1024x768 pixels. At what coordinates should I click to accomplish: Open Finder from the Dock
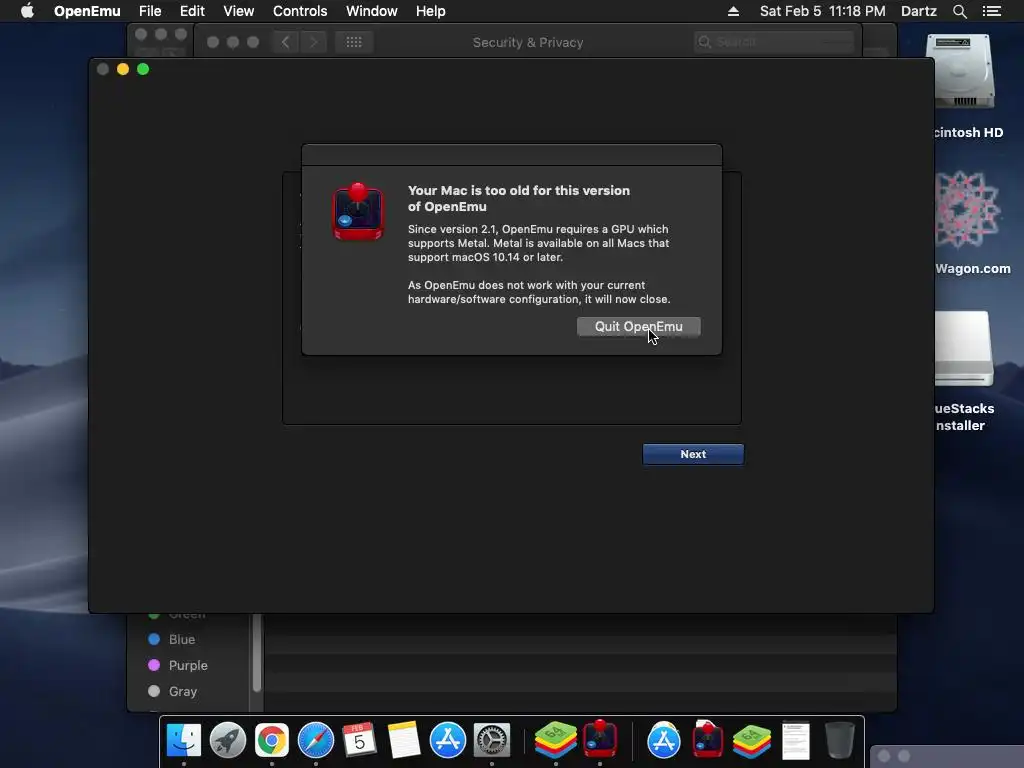pyautogui.click(x=184, y=740)
